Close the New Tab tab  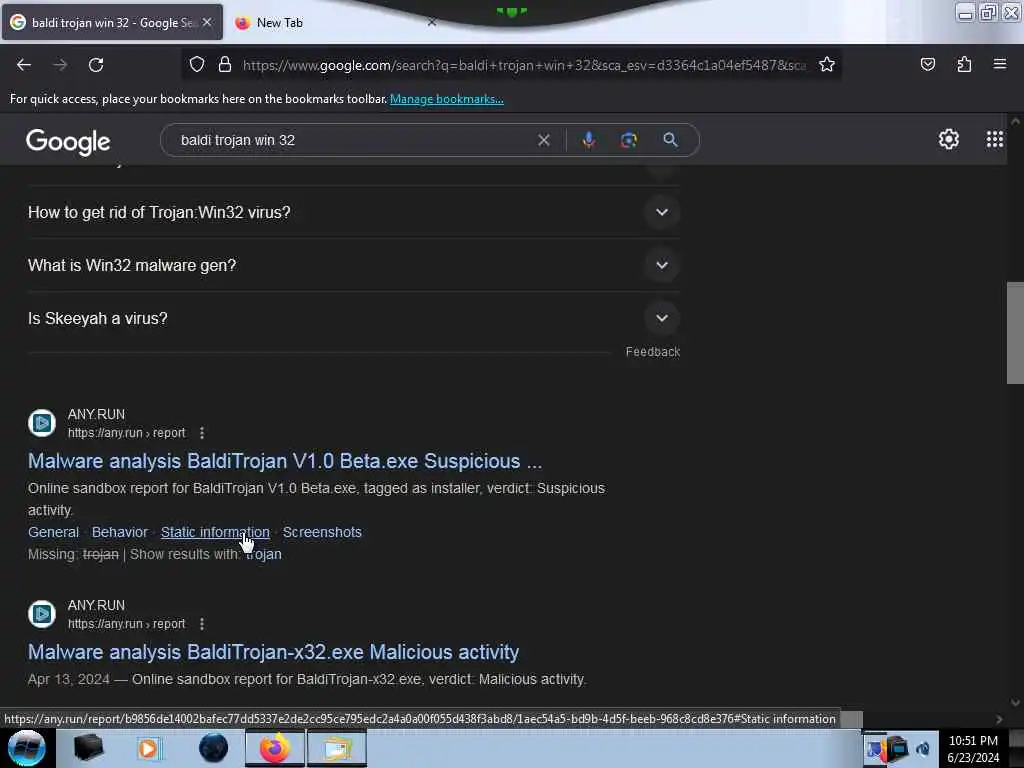click(432, 22)
